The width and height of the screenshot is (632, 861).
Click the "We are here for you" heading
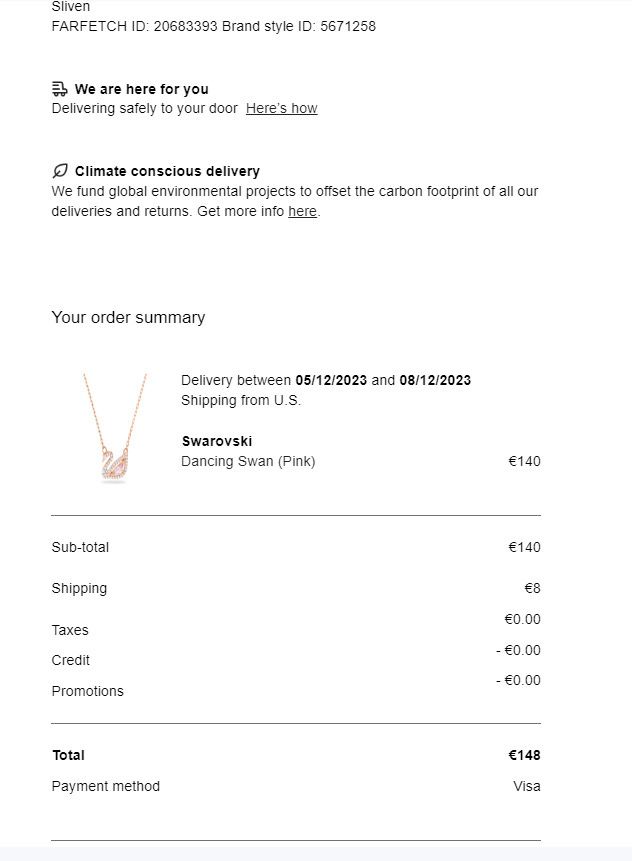[x=142, y=89]
